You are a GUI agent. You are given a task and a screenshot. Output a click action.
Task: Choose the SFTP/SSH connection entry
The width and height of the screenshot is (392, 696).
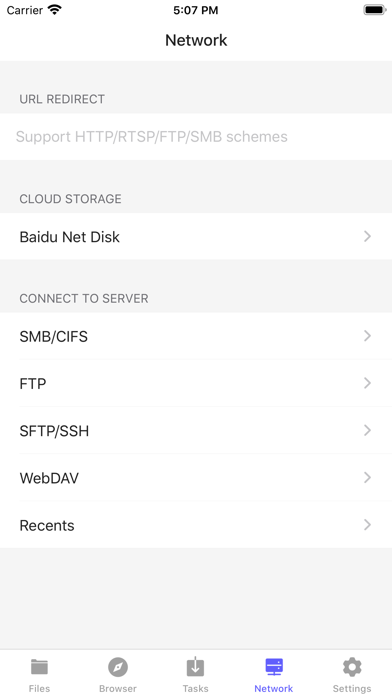196,430
